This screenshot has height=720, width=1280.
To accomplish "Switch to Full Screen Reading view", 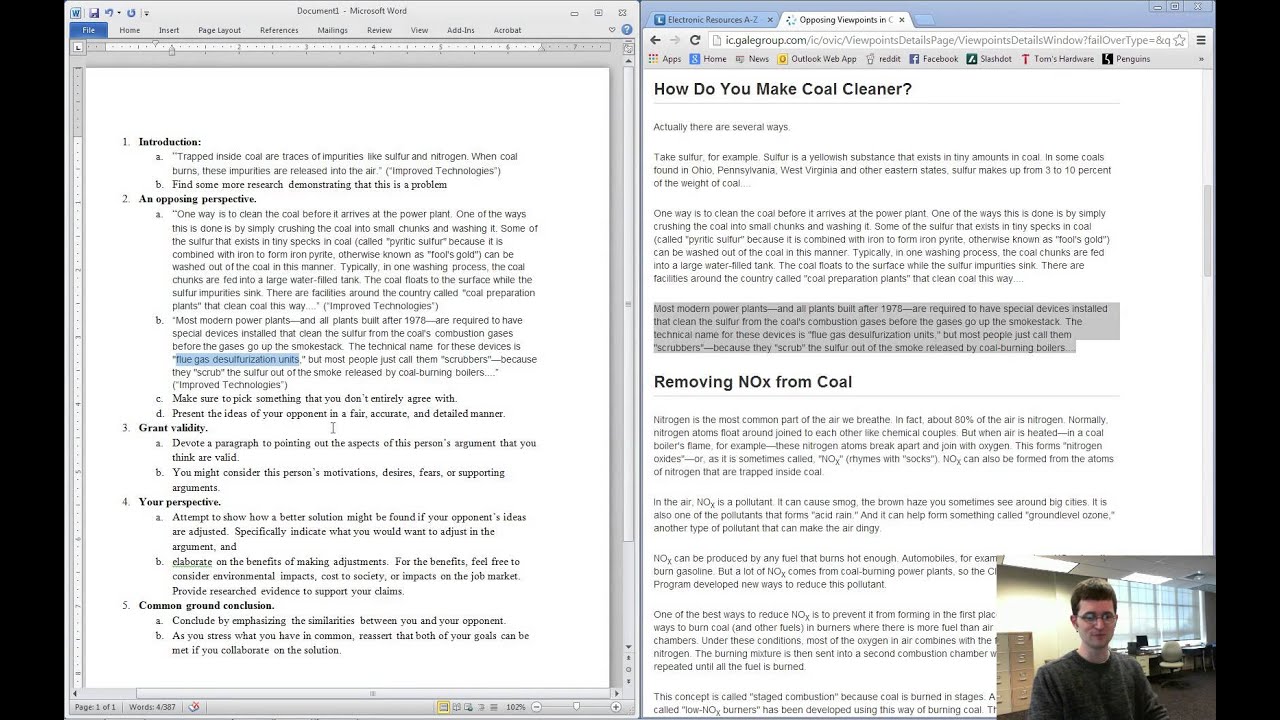I will [457, 707].
